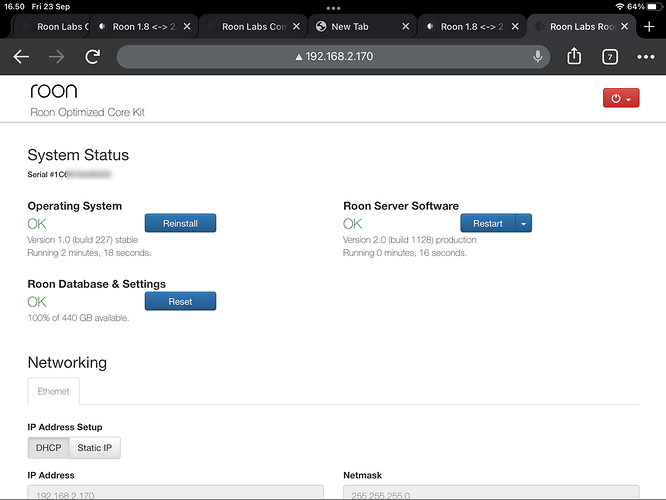Click the Roon Optimized Core Kit subtitle
This screenshot has height=500, width=666.
pyautogui.click(x=87, y=112)
